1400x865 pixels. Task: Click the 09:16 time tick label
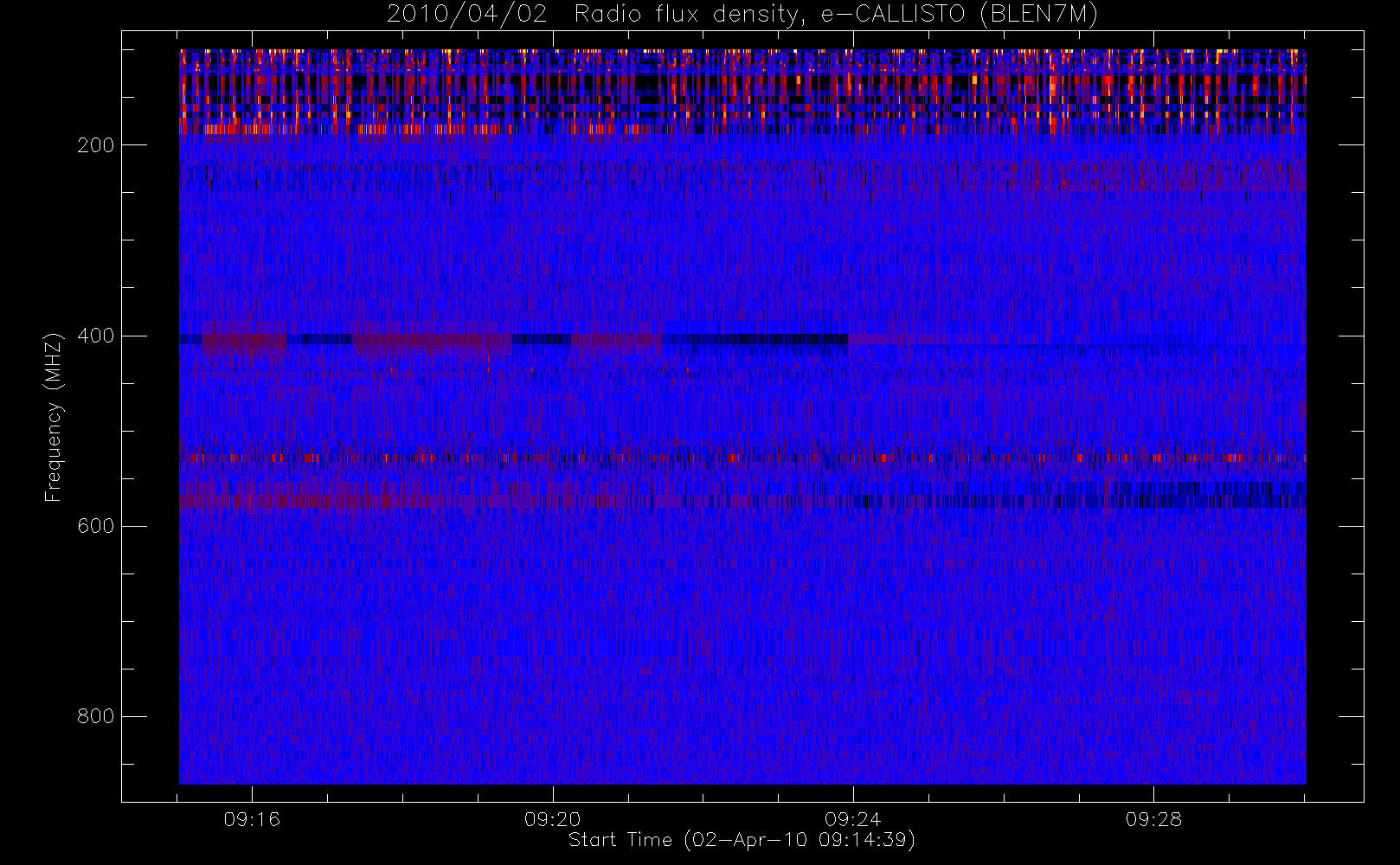tap(252, 819)
